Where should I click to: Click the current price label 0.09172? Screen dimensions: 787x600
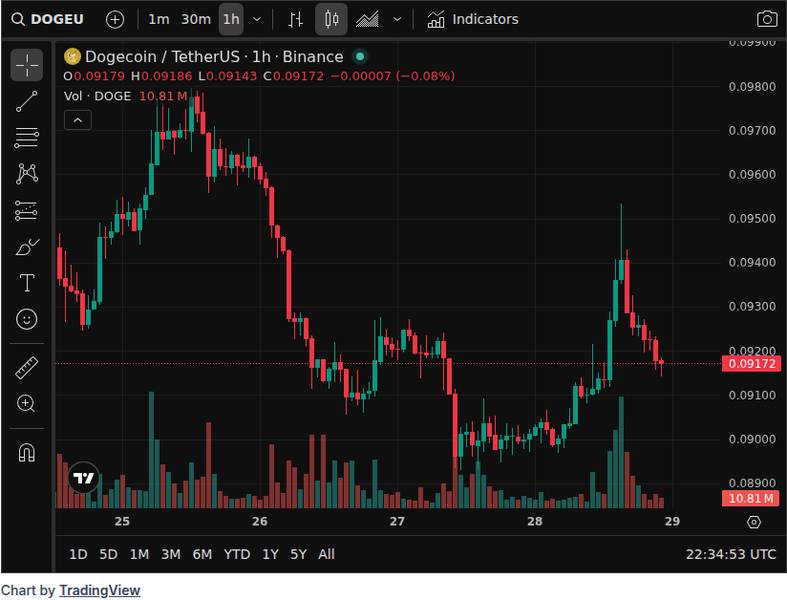[751, 364]
